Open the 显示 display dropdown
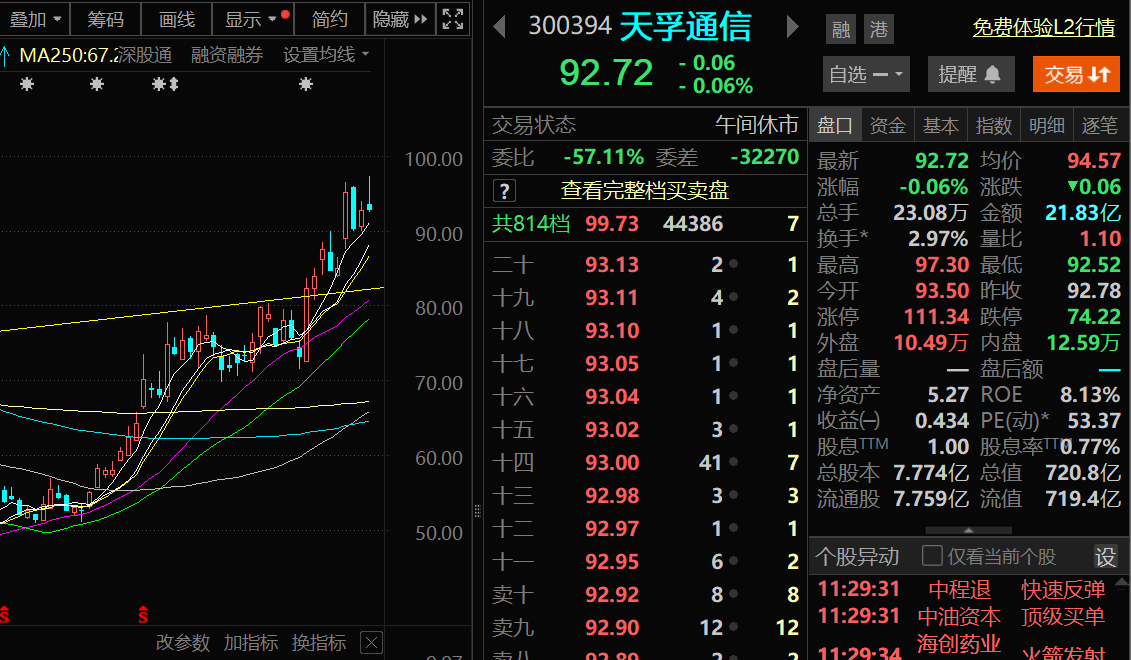 (x=251, y=19)
